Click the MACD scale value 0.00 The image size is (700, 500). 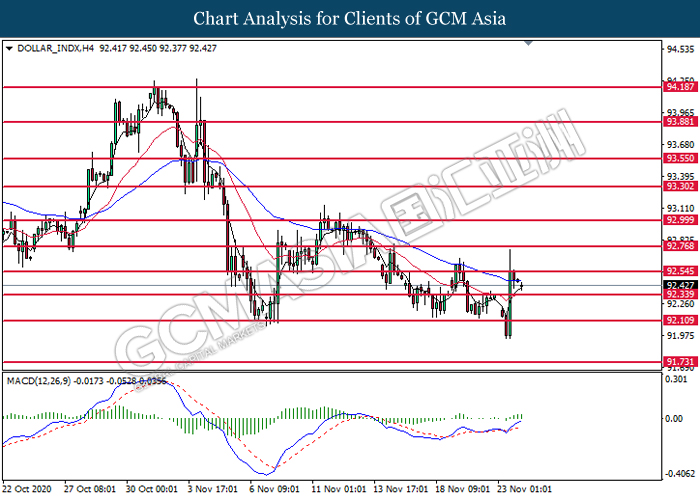coord(674,419)
